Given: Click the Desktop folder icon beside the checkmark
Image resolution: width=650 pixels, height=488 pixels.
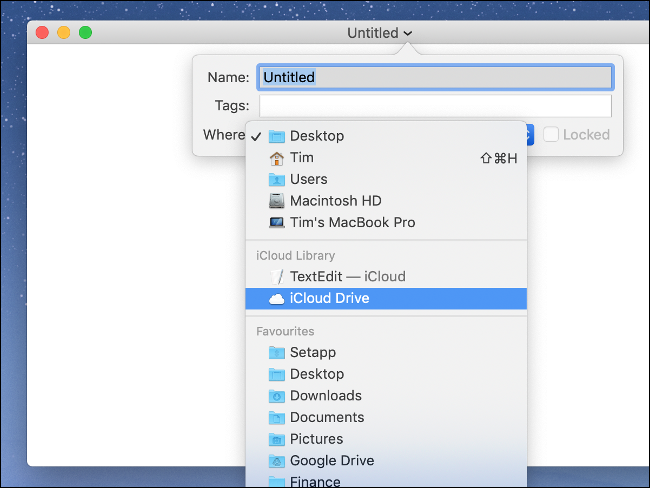Looking at the screenshot, I should click(276, 136).
